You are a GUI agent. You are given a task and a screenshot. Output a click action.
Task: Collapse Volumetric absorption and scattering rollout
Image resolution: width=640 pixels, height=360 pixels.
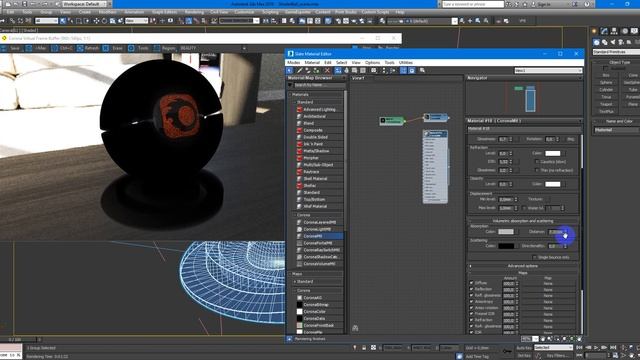(x=522, y=221)
